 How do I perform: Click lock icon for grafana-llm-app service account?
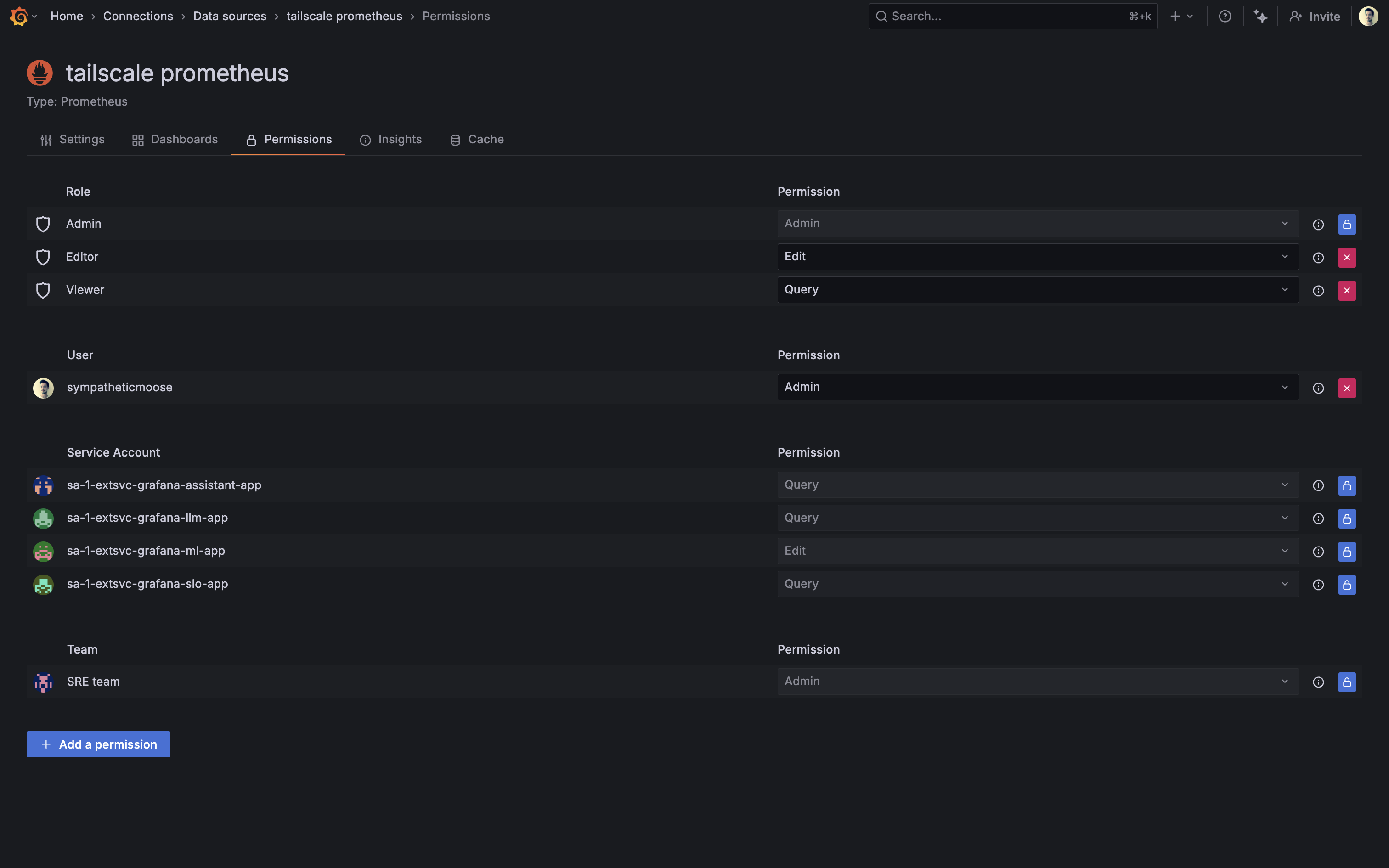coord(1347,519)
